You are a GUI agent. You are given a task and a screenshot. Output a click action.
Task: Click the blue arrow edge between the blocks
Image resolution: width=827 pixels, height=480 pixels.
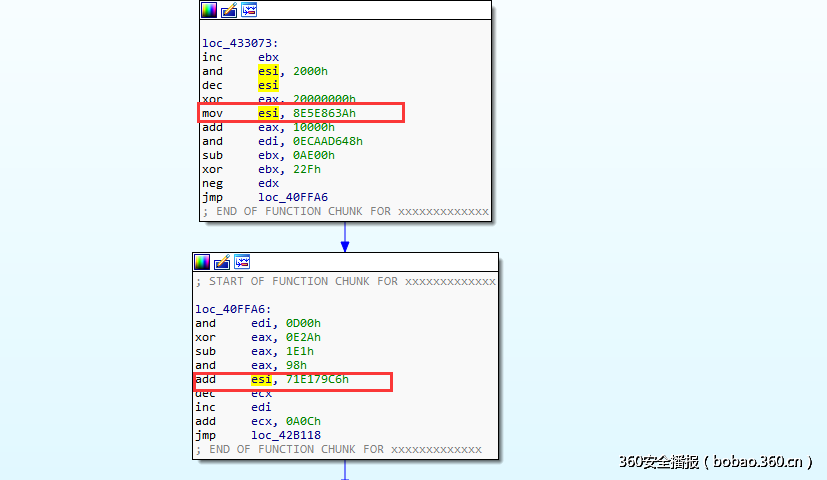[345, 237]
